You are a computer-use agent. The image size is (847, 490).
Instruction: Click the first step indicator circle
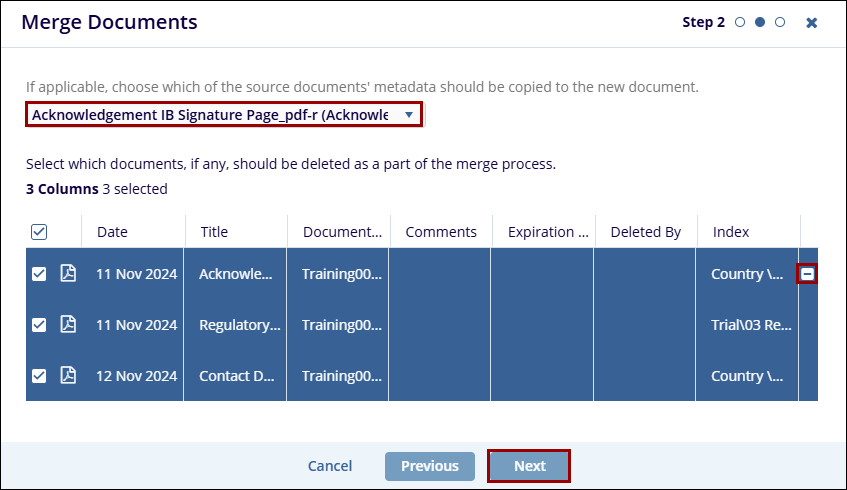point(740,23)
